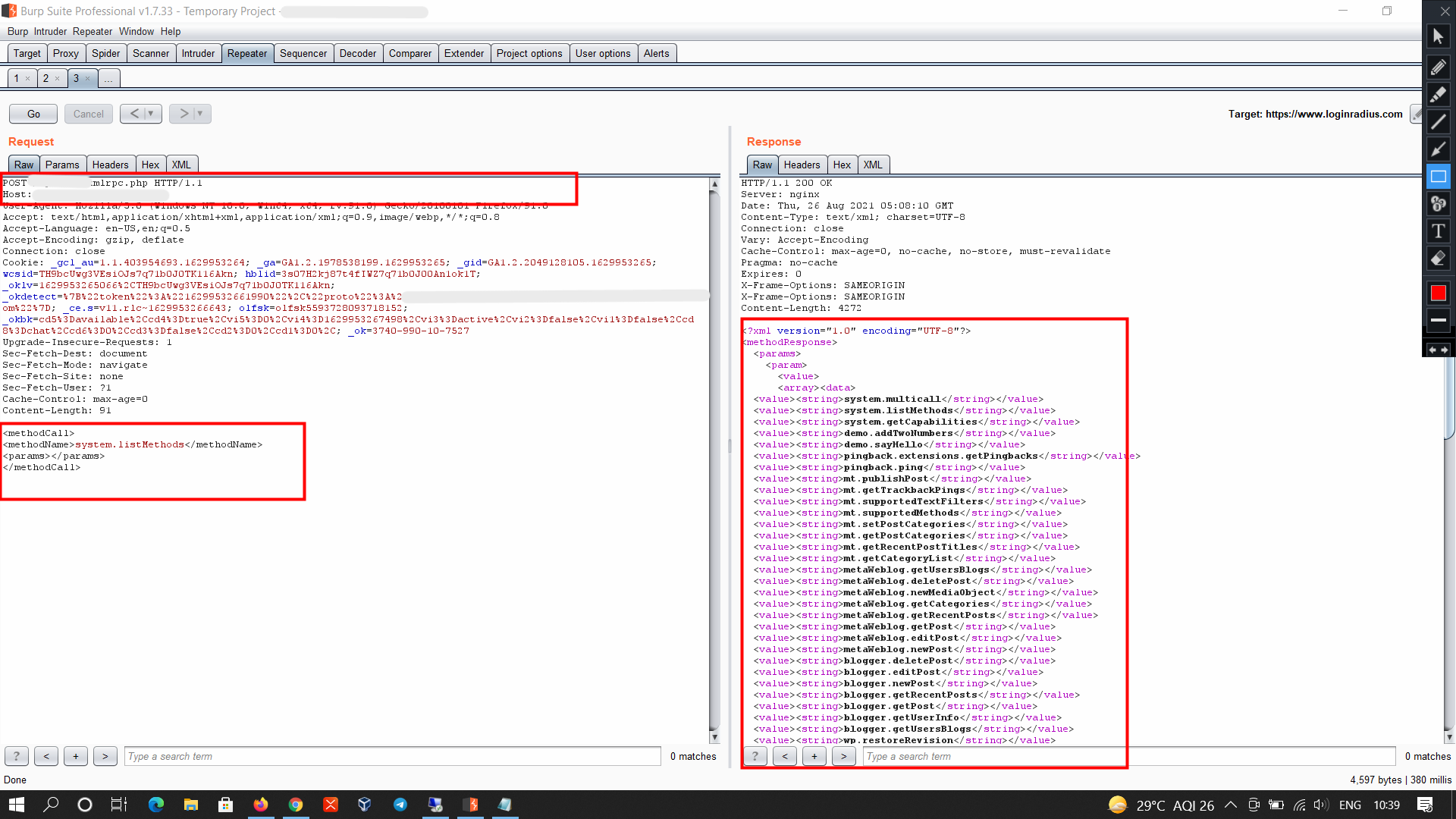Click the request search term input field
Image resolution: width=1456 pixels, height=819 pixels.
[393, 756]
